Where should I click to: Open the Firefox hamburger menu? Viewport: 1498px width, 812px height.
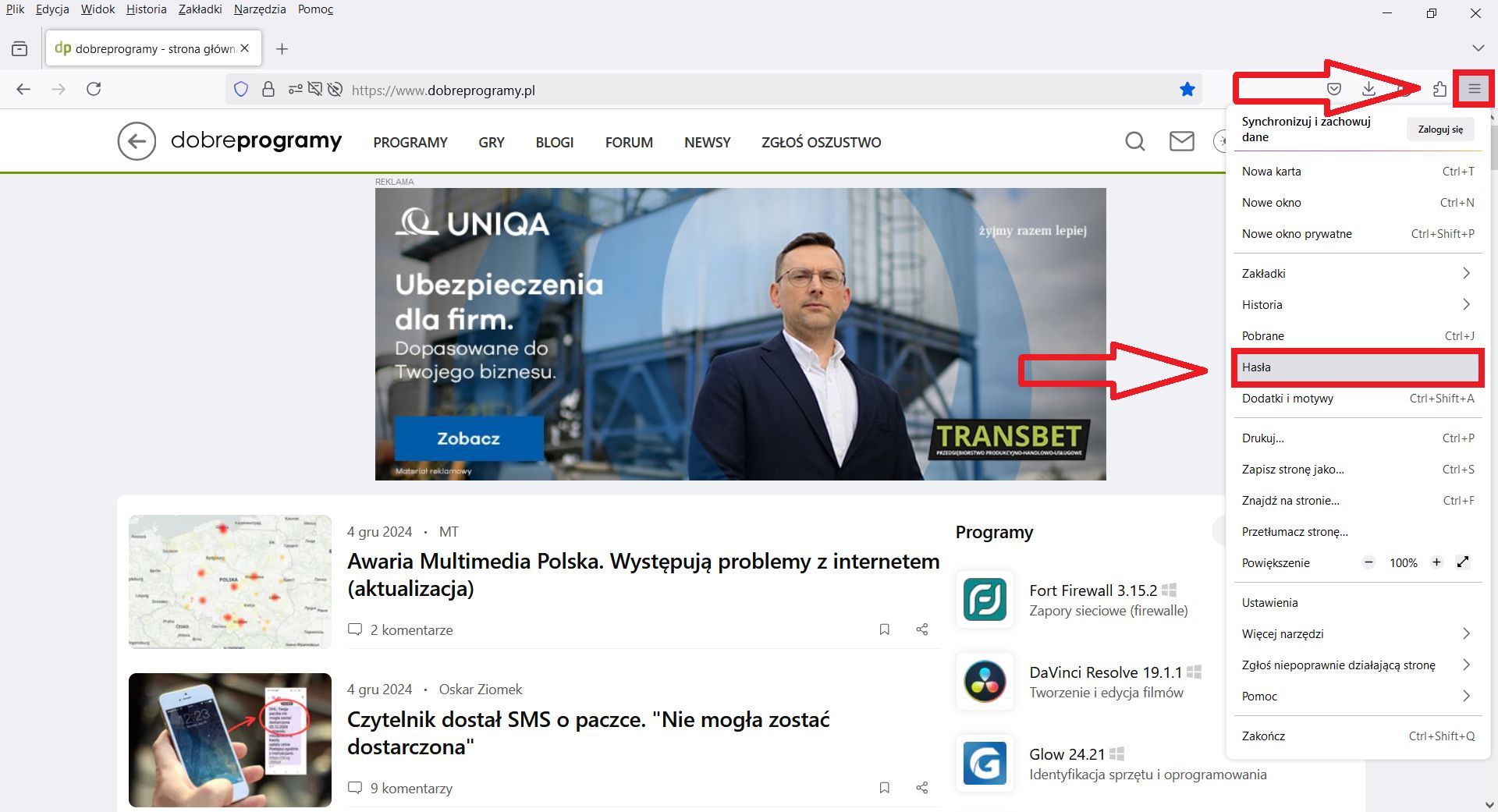[x=1473, y=89]
